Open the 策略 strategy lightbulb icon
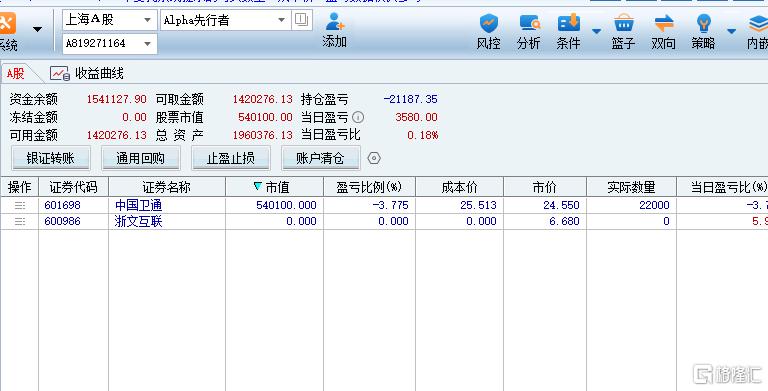Viewport: 768px width, 391px height. pyautogui.click(x=703, y=32)
